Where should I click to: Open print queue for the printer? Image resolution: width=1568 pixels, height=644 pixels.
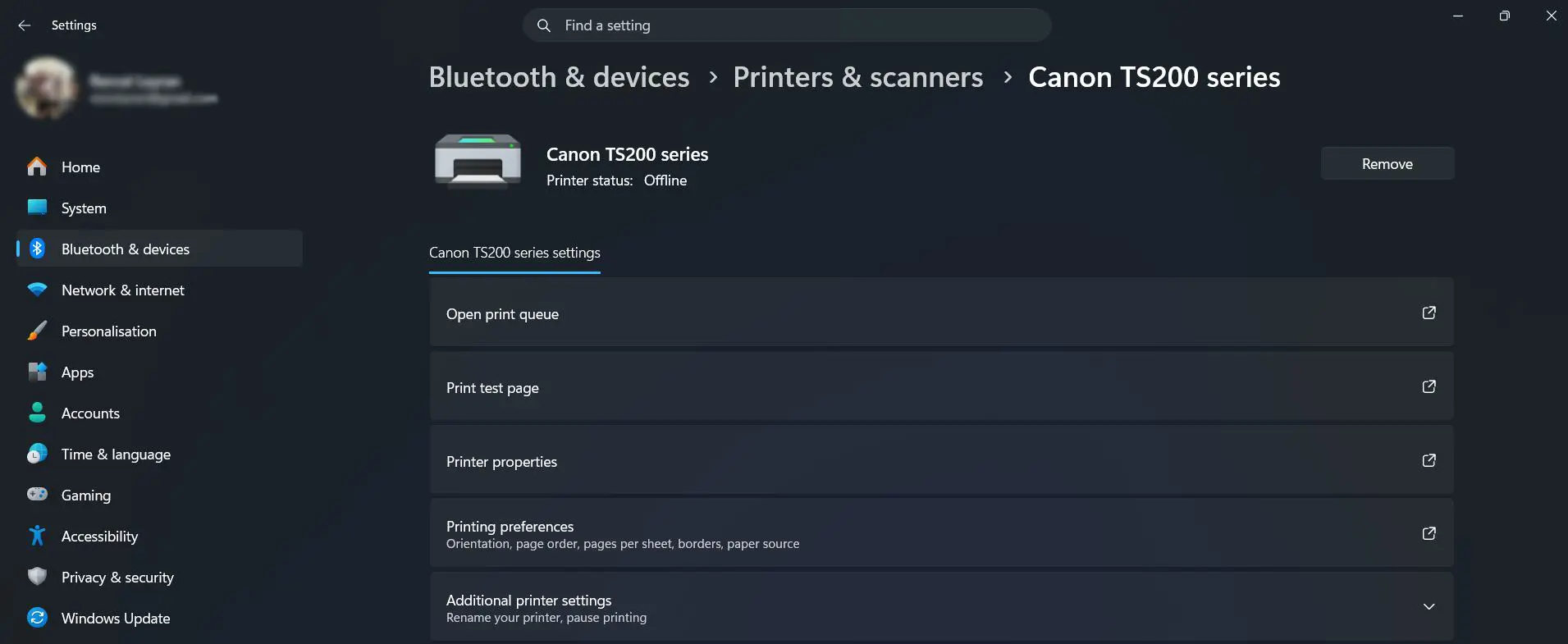coord(941,313)
